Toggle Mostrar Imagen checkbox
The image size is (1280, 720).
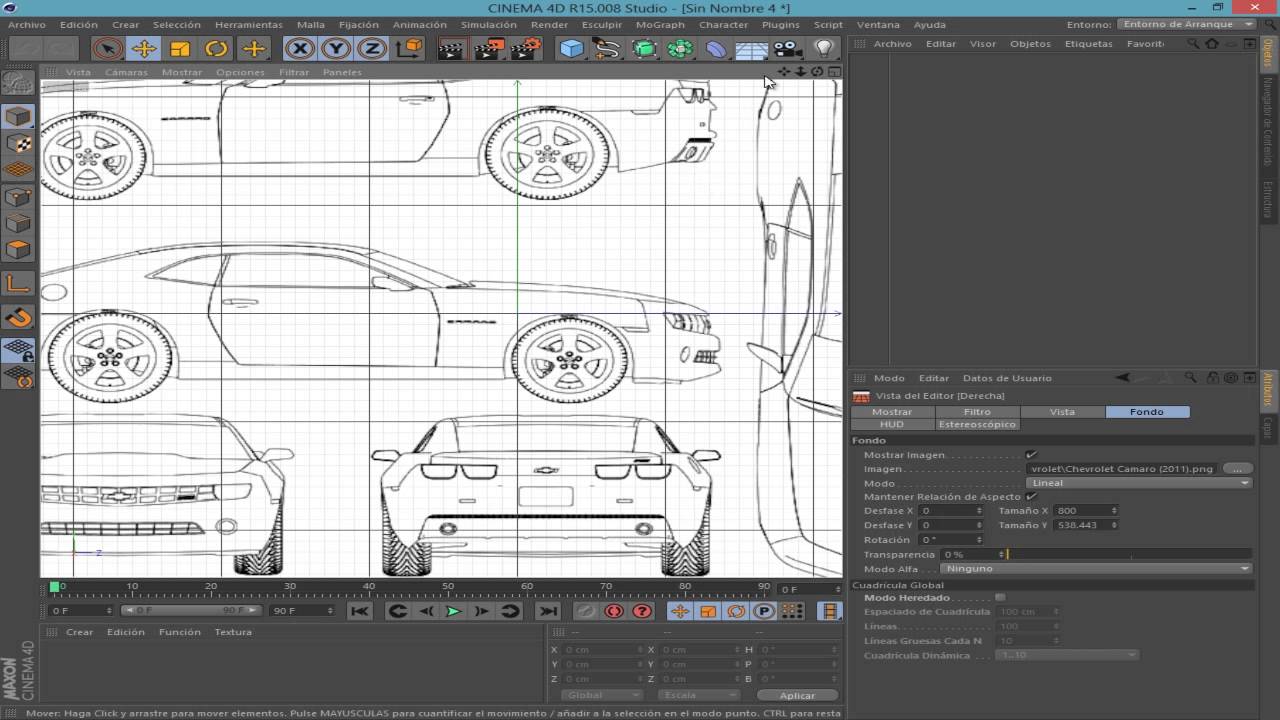click(1031, 454)
